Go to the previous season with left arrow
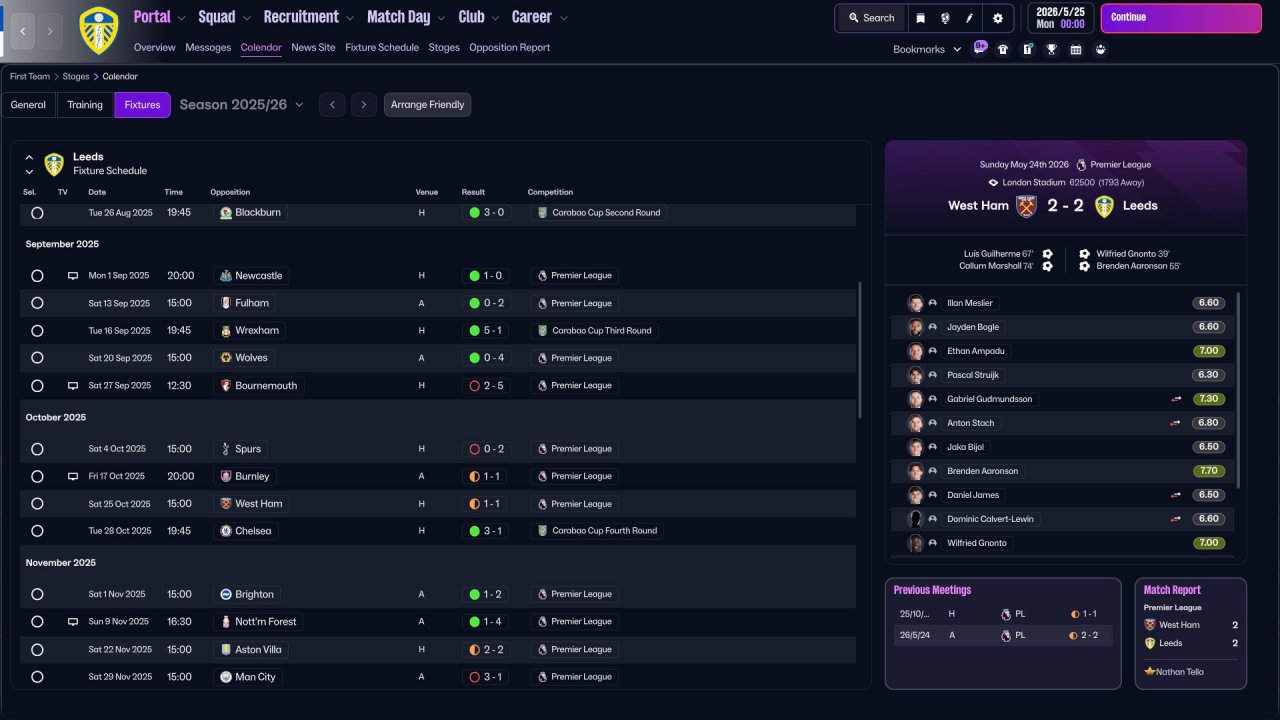Image resolution: width=1280 pixels, height=720 pixels. (332, 105)
